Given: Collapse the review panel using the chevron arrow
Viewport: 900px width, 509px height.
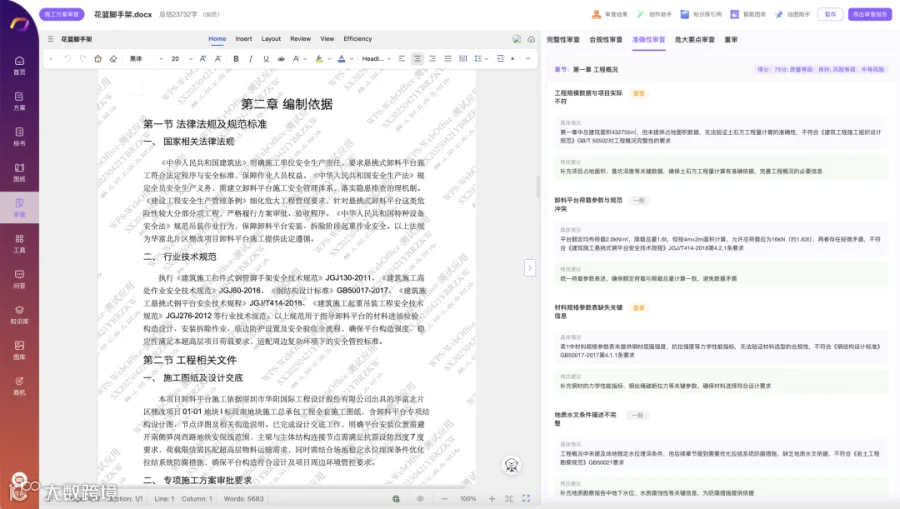Looking at the screenshot, I should point(530,267).
